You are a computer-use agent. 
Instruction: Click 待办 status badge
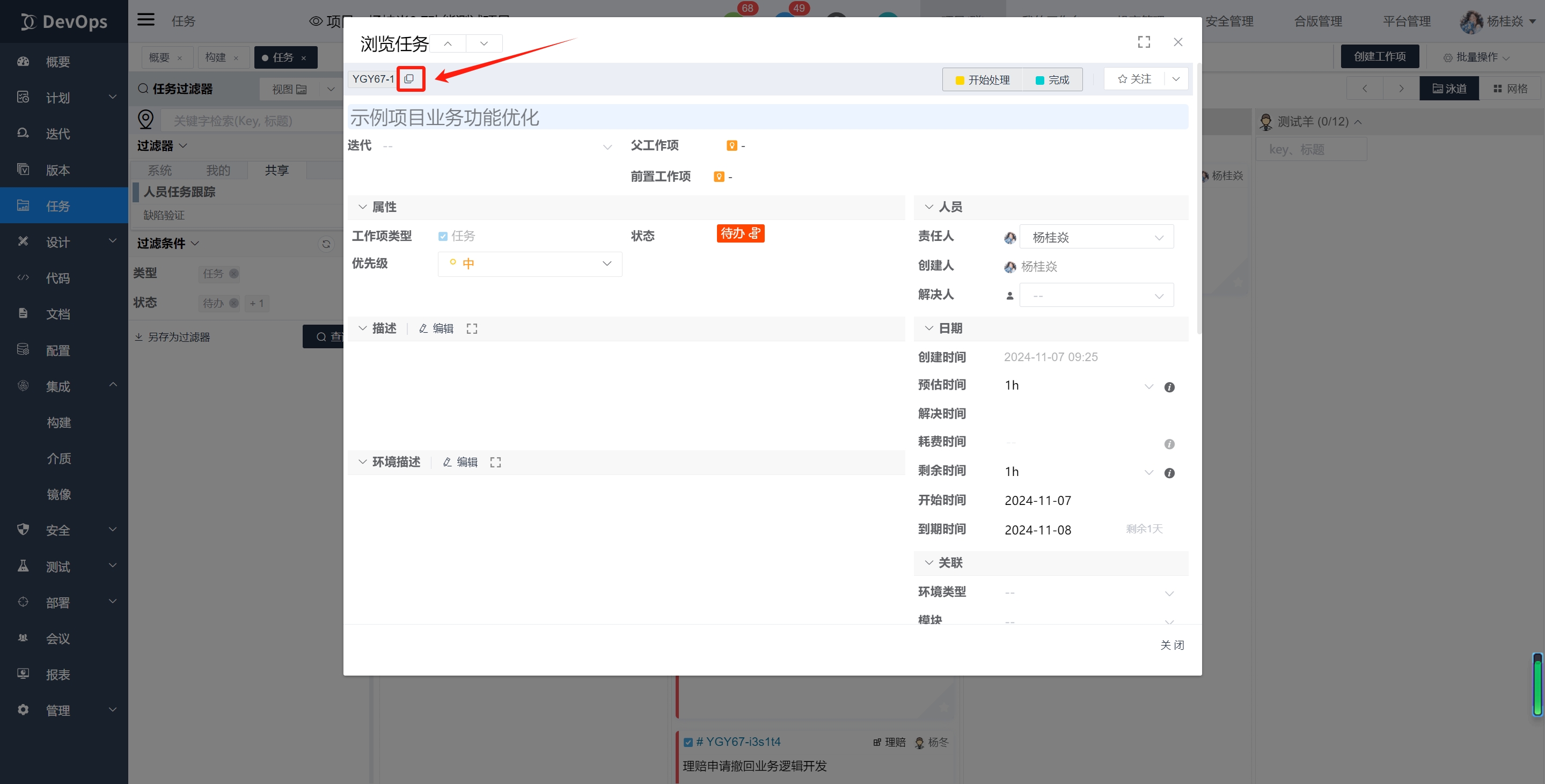740,233
